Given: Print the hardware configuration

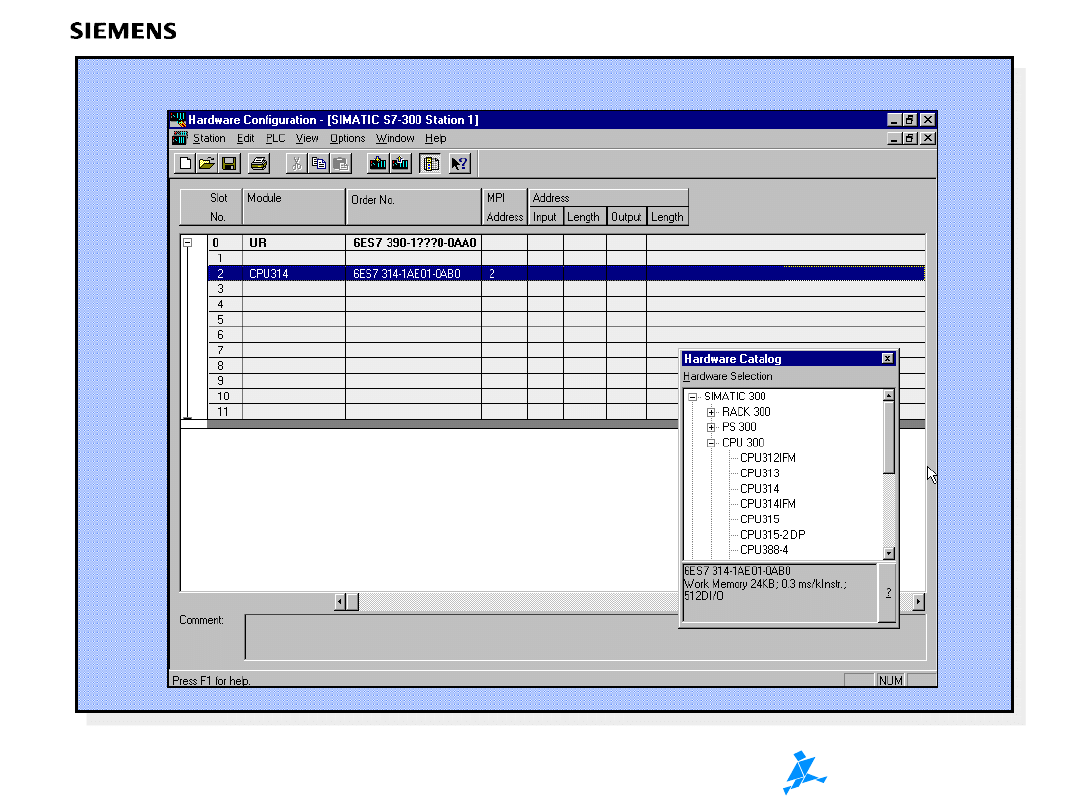Looking at the screenshot, I should 259,163.
